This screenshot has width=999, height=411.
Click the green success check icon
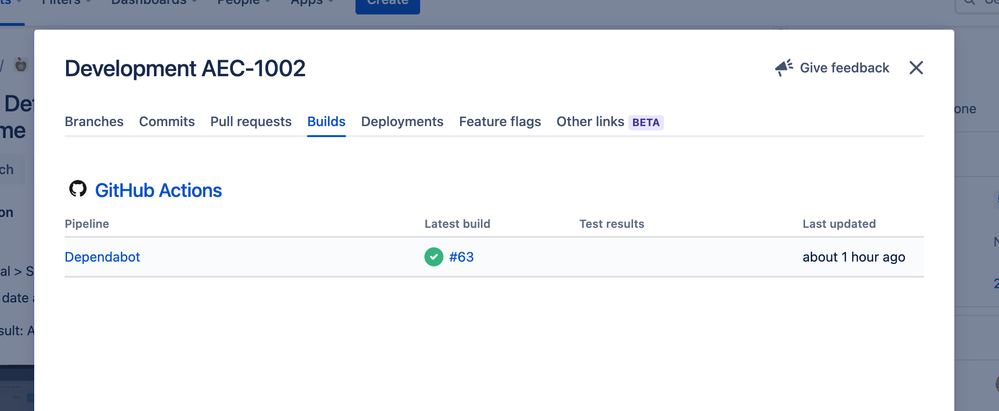(434, 257)
